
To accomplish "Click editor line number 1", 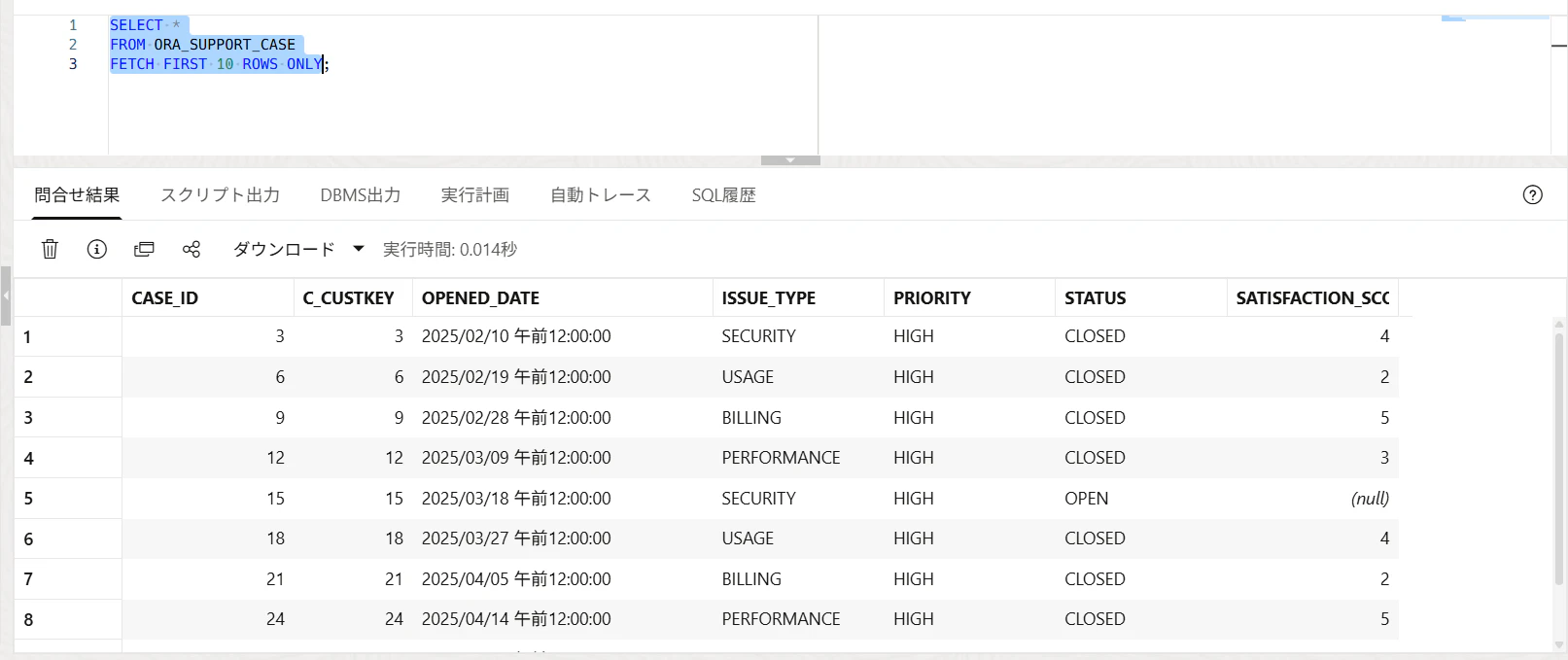I will 73,25.
